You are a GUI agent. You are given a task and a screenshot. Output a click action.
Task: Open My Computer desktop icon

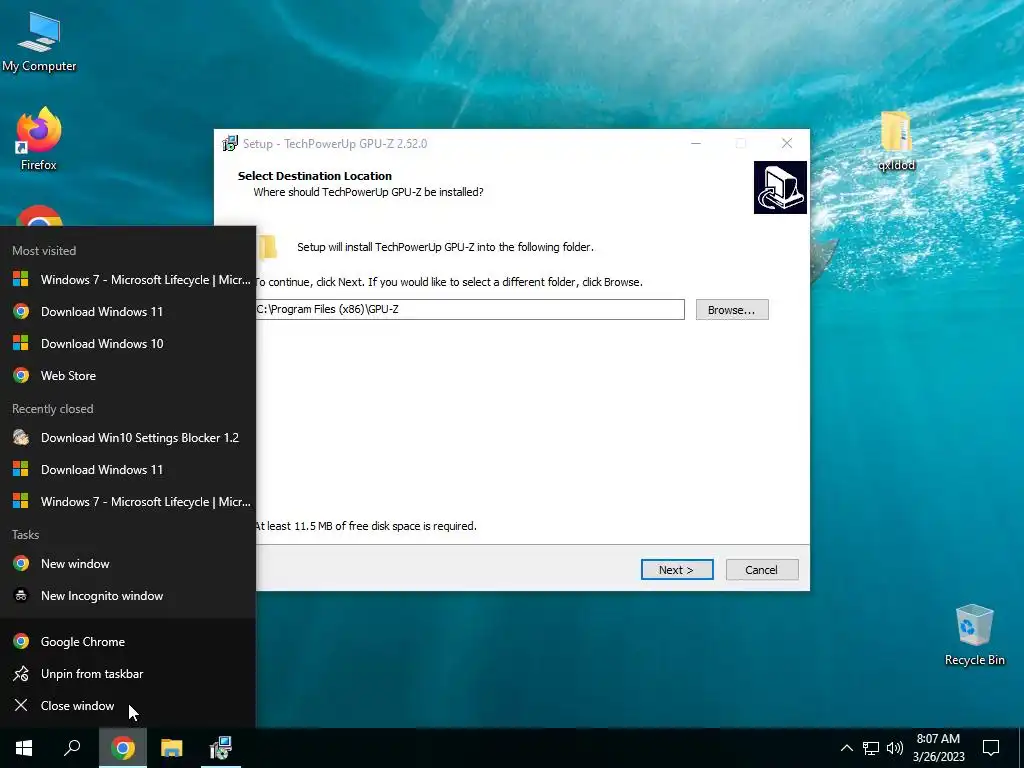tap(39, 42)
